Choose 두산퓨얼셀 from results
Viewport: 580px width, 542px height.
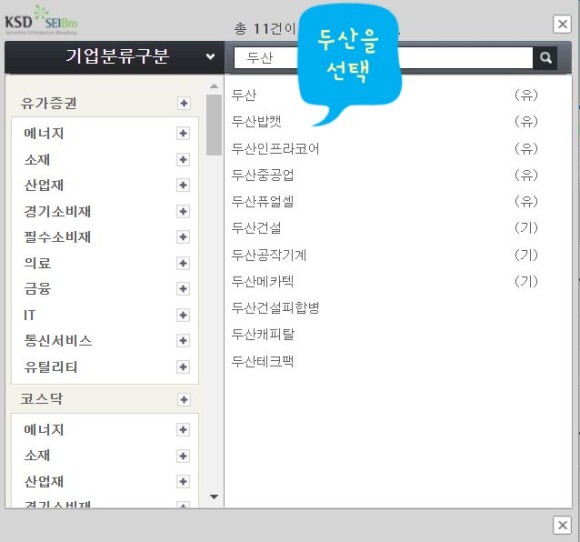point(263,202)
